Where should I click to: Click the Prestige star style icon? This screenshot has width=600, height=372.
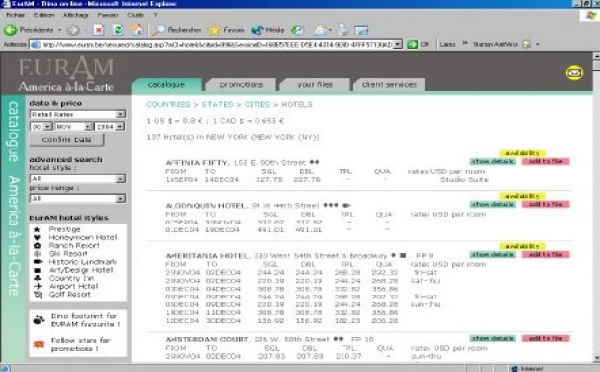click(37, 229)
